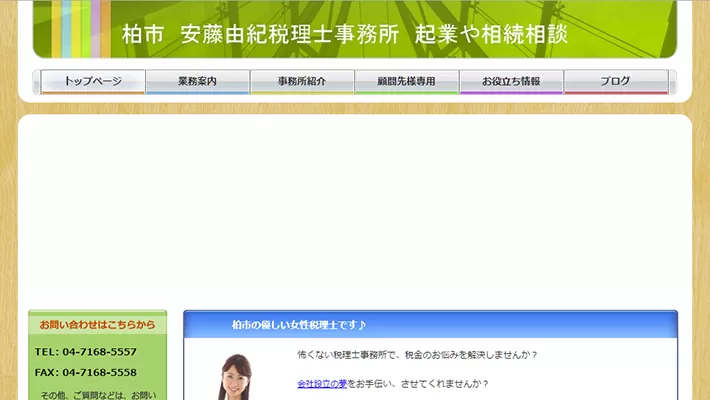Open the トップページ navigation tab
The height and width of the screenshot is (400, 710).
point(93,81)
